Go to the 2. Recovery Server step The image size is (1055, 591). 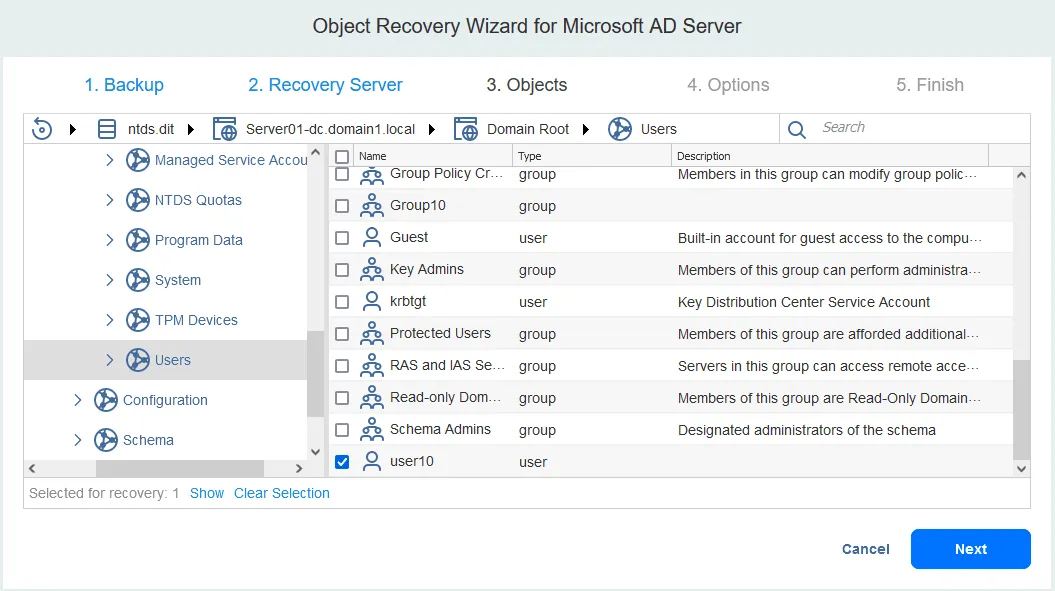point(325,85)
